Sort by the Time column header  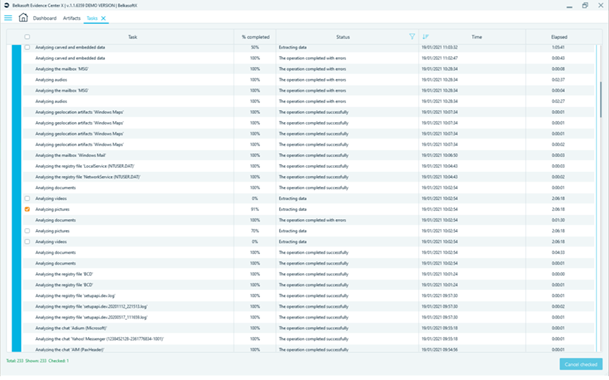pyautogui.click(x=477, y=37)
